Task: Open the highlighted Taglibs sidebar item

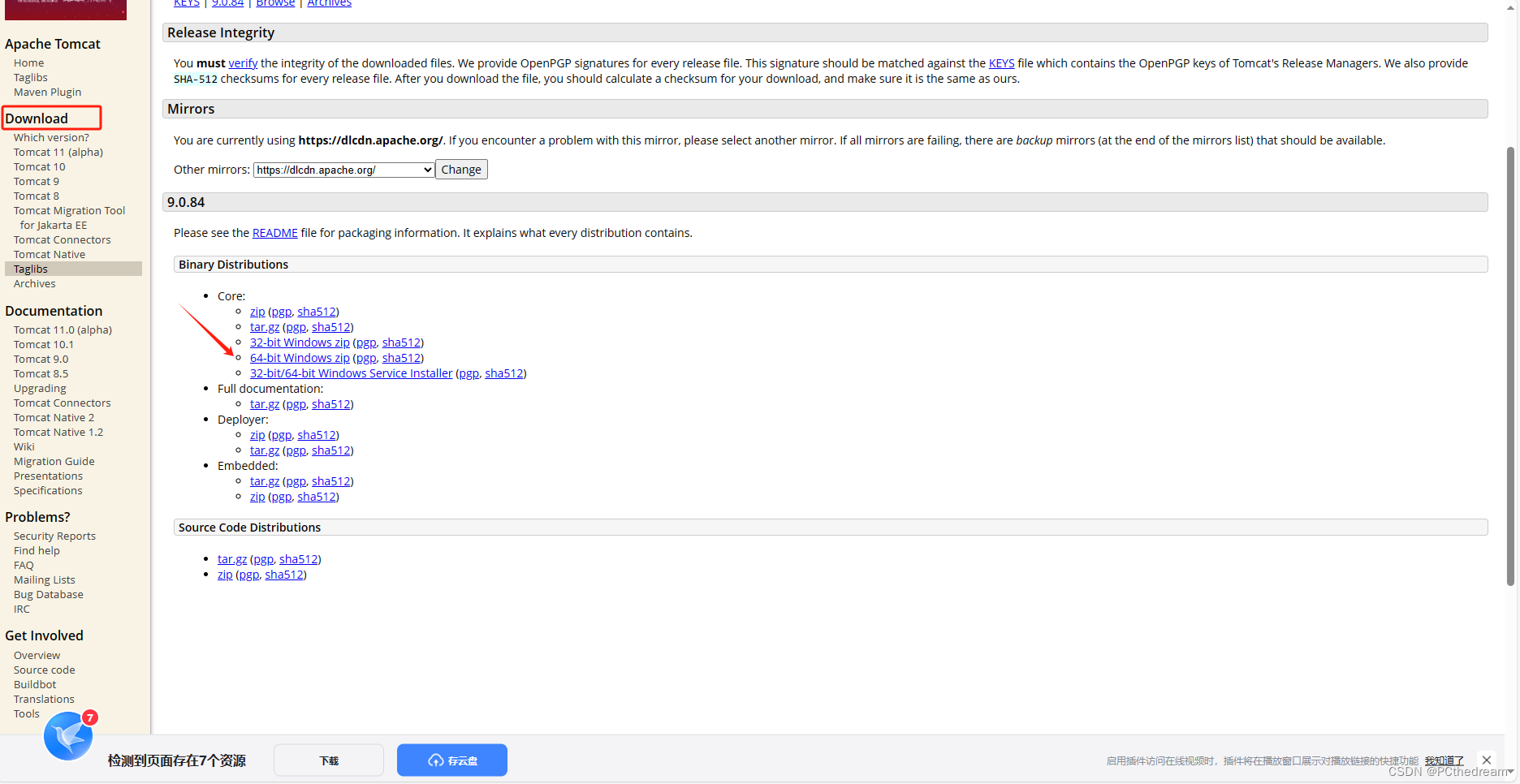Action: click(73, 269)
